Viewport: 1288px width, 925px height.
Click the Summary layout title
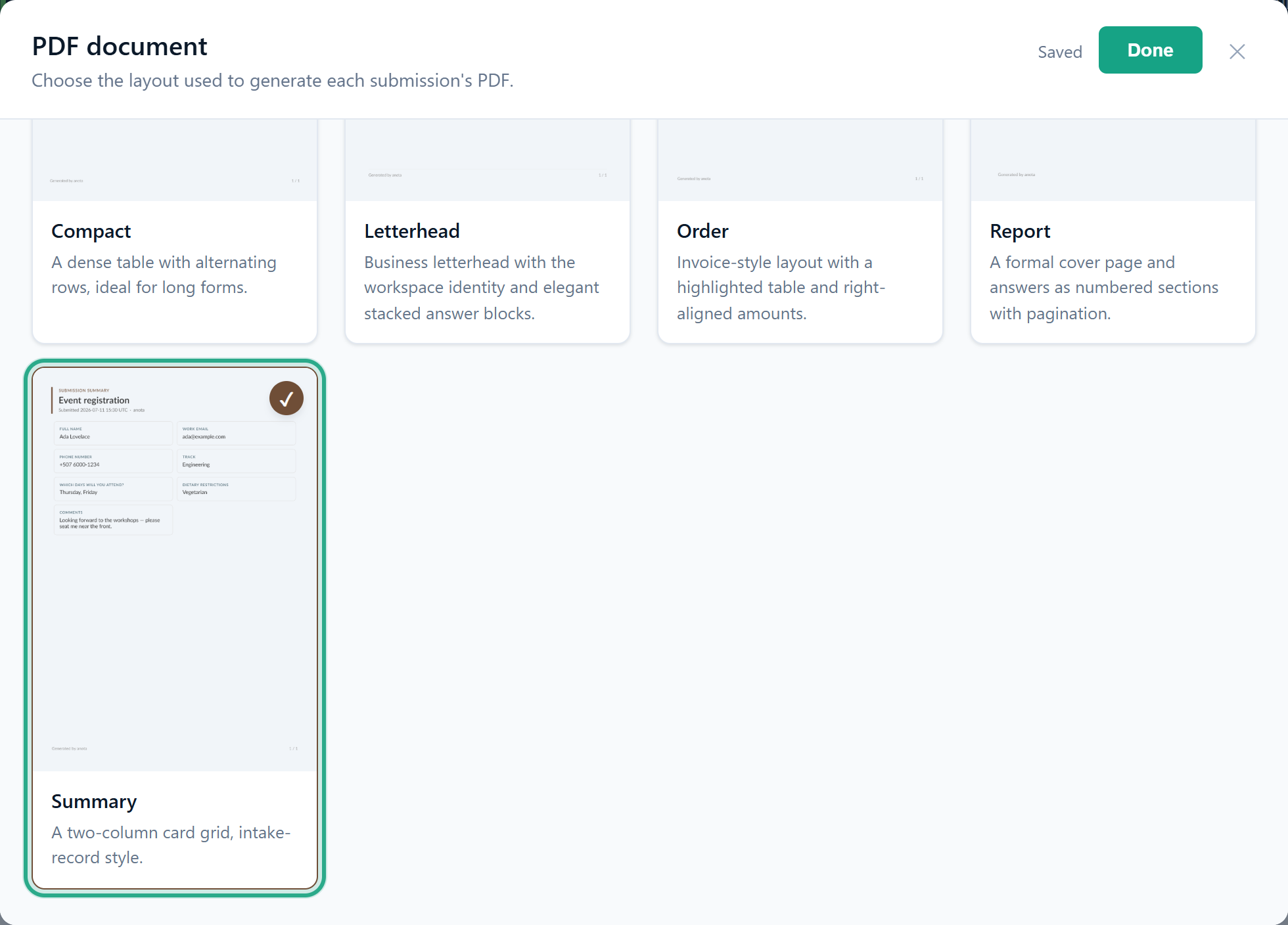(94, 801)
